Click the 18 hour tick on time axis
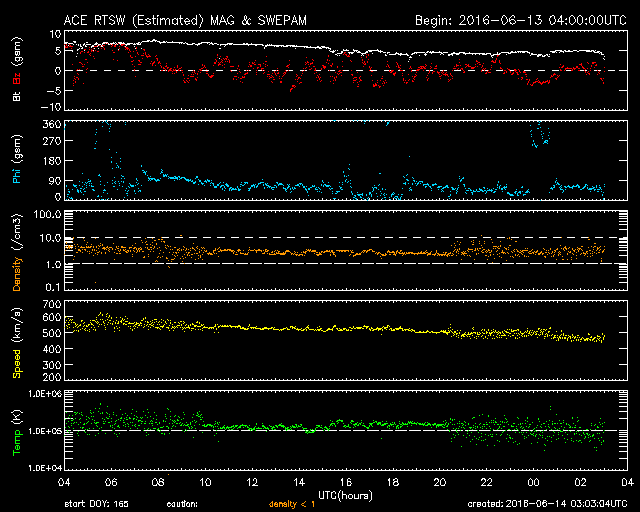Viewport: 640px width, 512px height. 393,483
